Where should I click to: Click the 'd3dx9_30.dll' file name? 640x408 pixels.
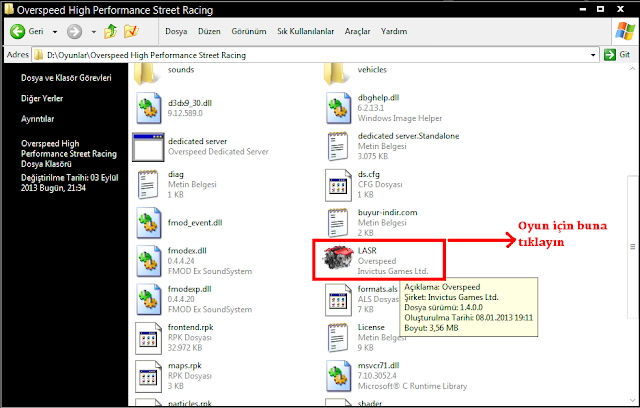tap(189, 103)
